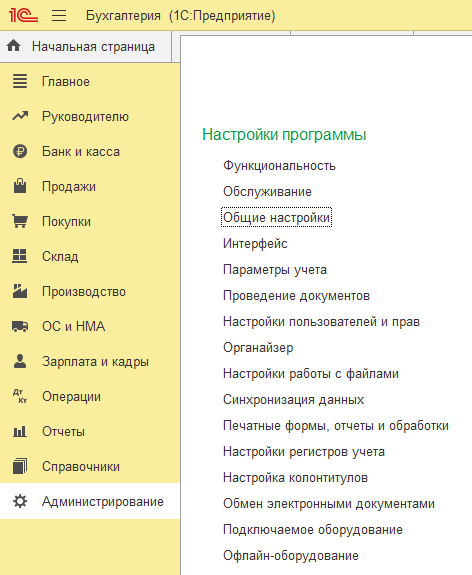Open Печатные формы, отчеты и обработки

[336, 426]
